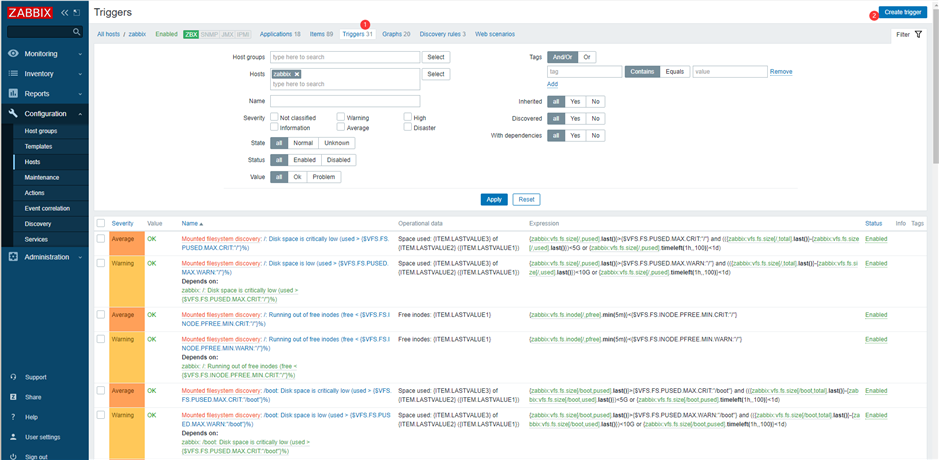Screen dimensions: 939x460
Task: Collapse the Configuration menu section
Action: pyautogui.click(x=44, y=114)
